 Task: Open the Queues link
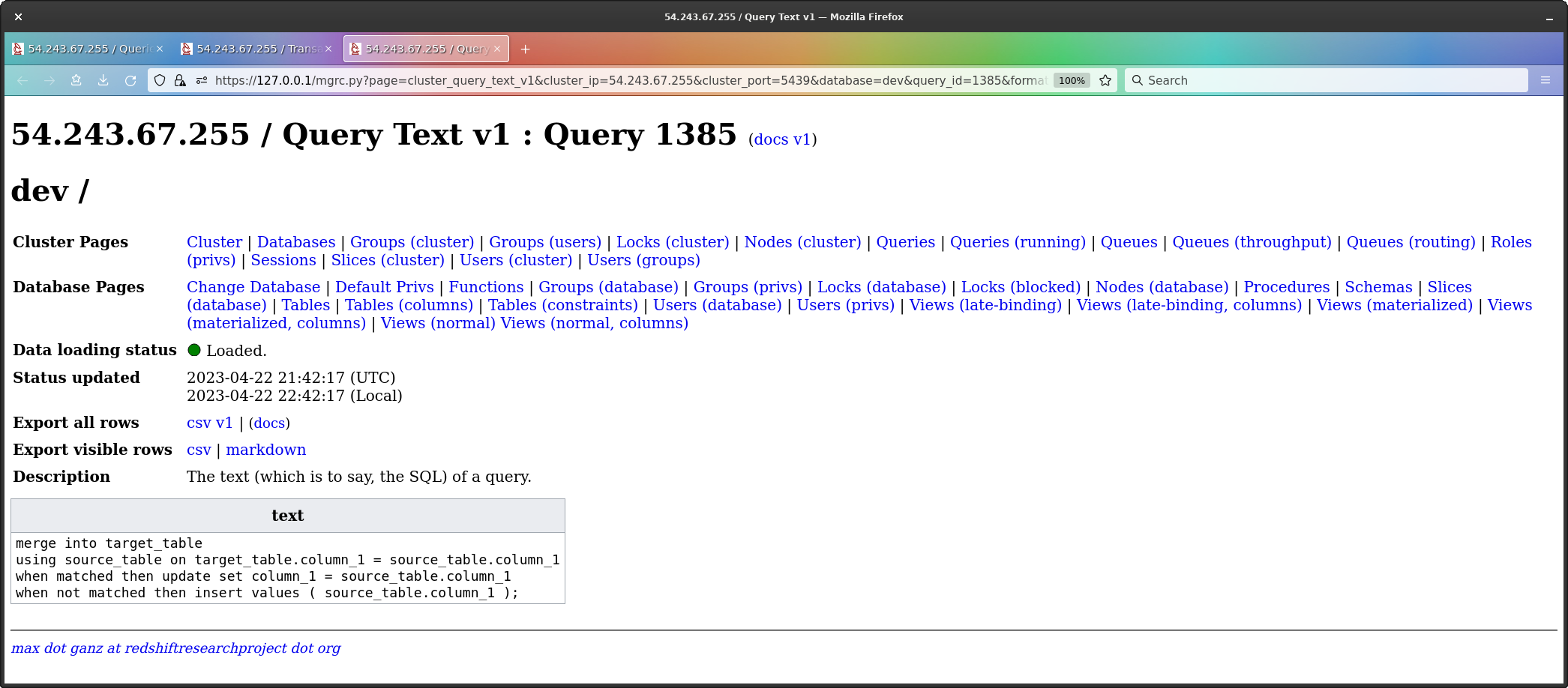click(1129, 242)
